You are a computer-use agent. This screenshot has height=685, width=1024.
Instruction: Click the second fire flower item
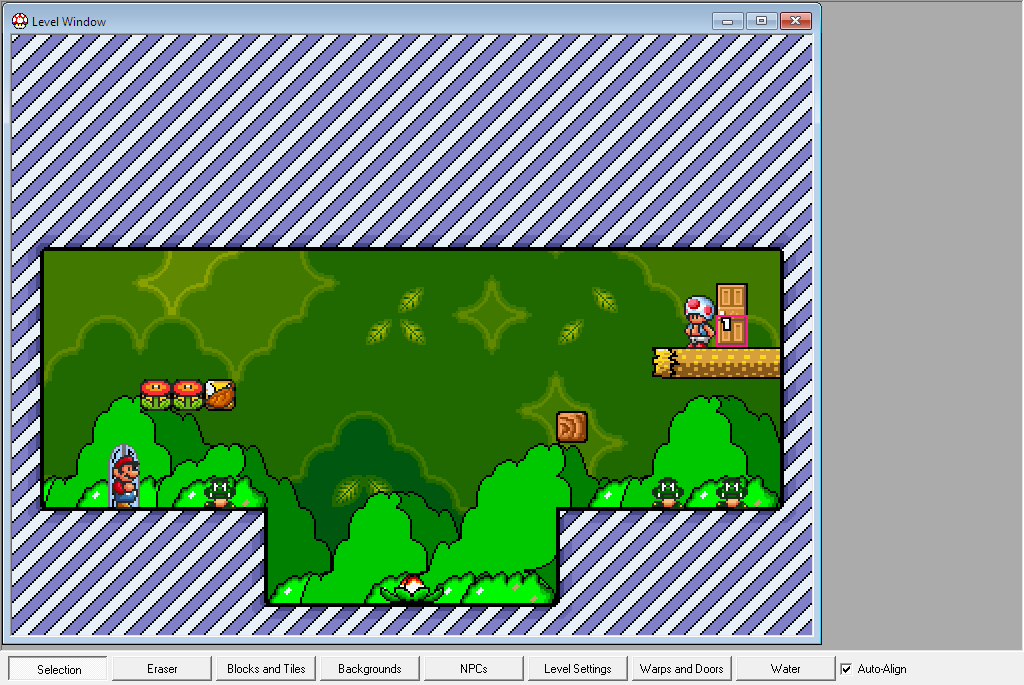(x=188, y=394)
